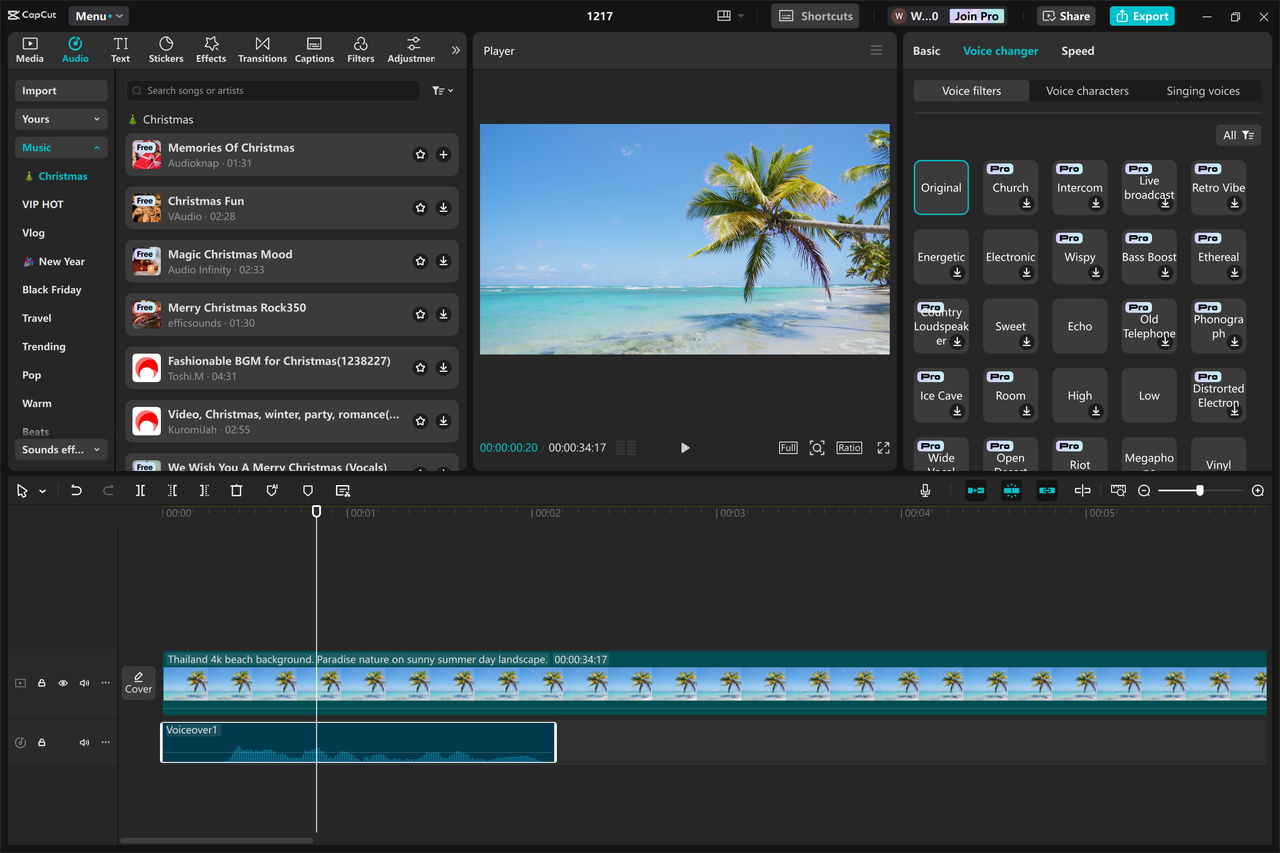This screenshot has height=853, width=1280.
Task: Open the music filter dropdown
Action: pos(442,91)
